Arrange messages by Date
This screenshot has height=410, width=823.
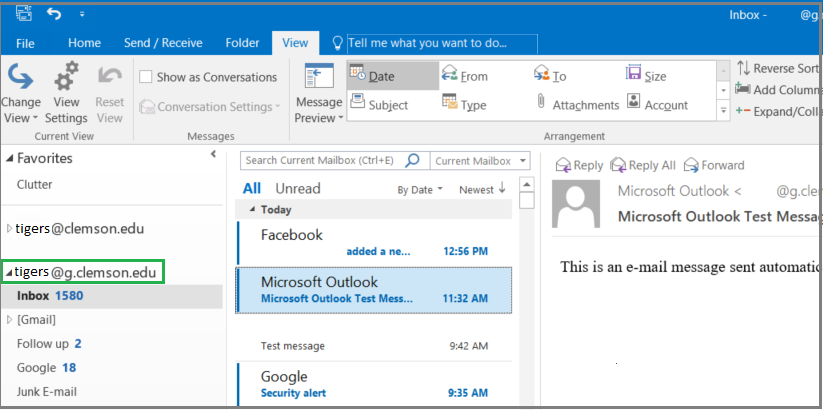pos(393,76)
